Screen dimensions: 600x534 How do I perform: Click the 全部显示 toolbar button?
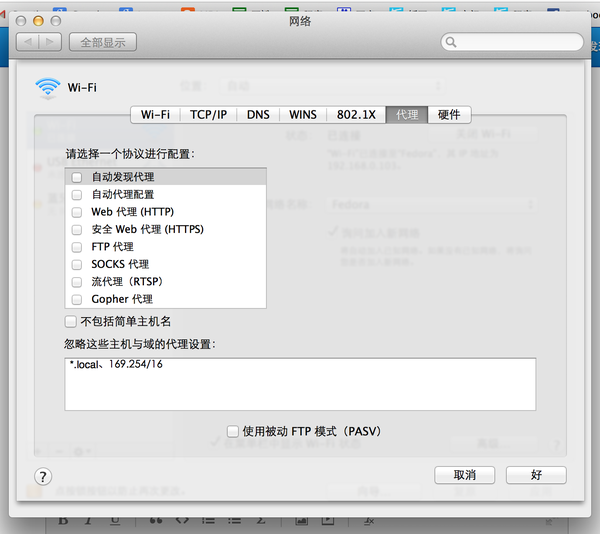[103, 42]
